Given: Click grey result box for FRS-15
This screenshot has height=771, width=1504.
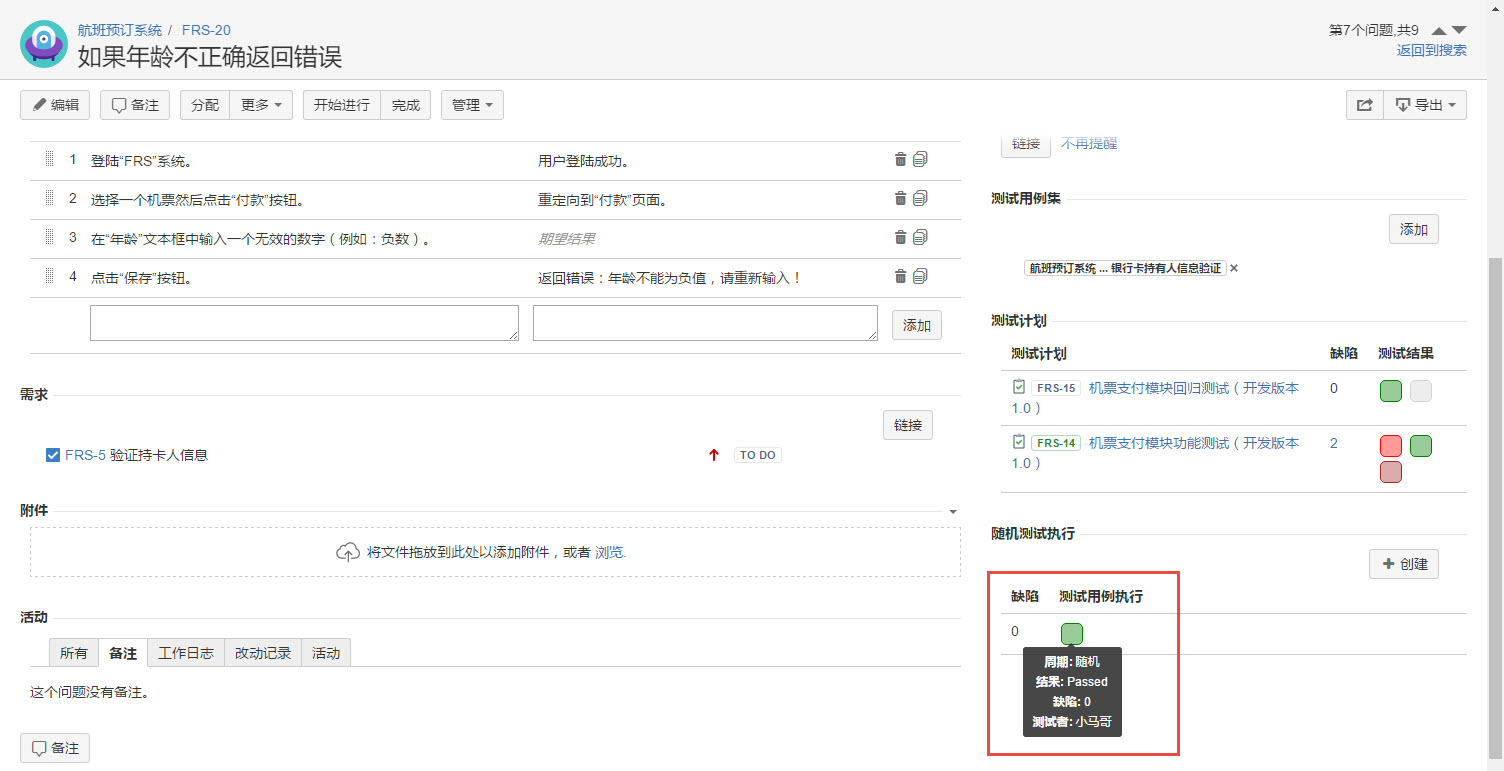Looking at the screenshot, I should 1421,391.
